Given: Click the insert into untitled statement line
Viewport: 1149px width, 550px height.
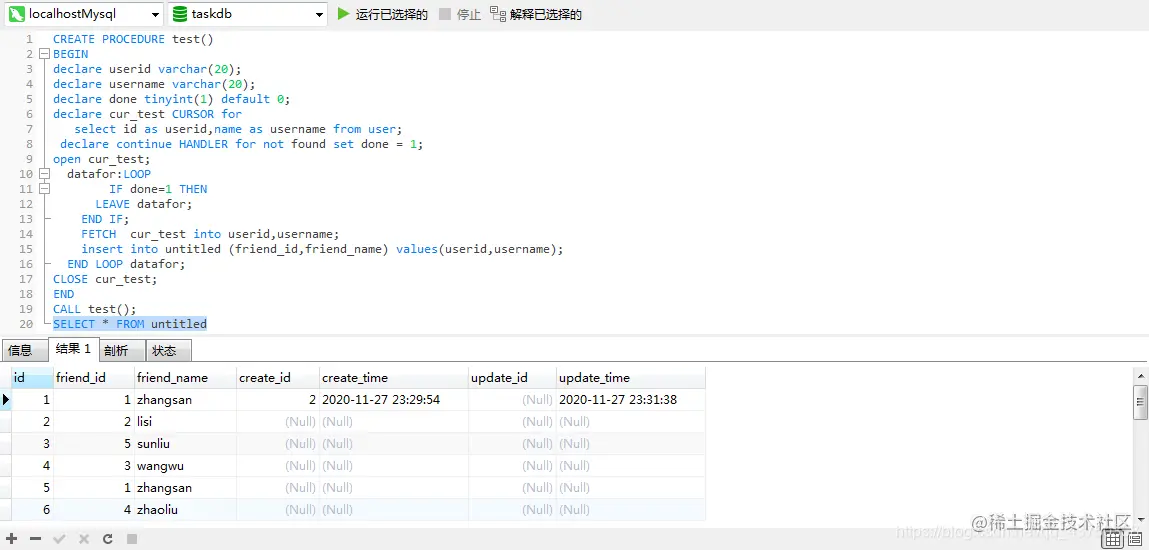Looking at the screenshot, I should click(322, 249).
